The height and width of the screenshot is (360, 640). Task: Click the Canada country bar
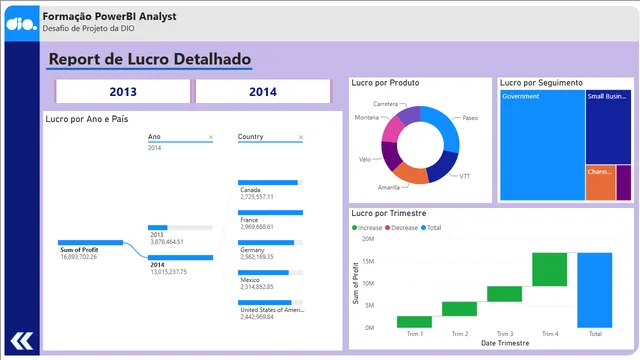(x=270, y=182)
